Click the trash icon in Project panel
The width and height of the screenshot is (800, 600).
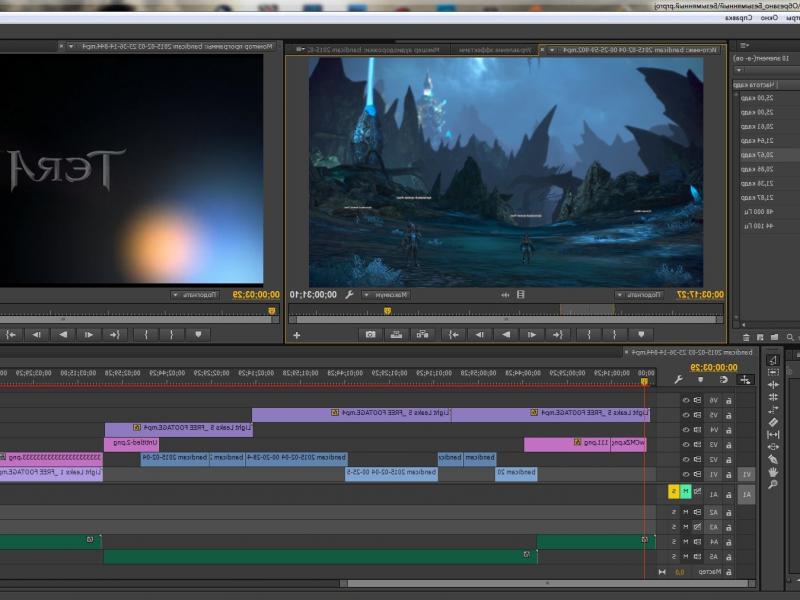[x=746, y=337]
